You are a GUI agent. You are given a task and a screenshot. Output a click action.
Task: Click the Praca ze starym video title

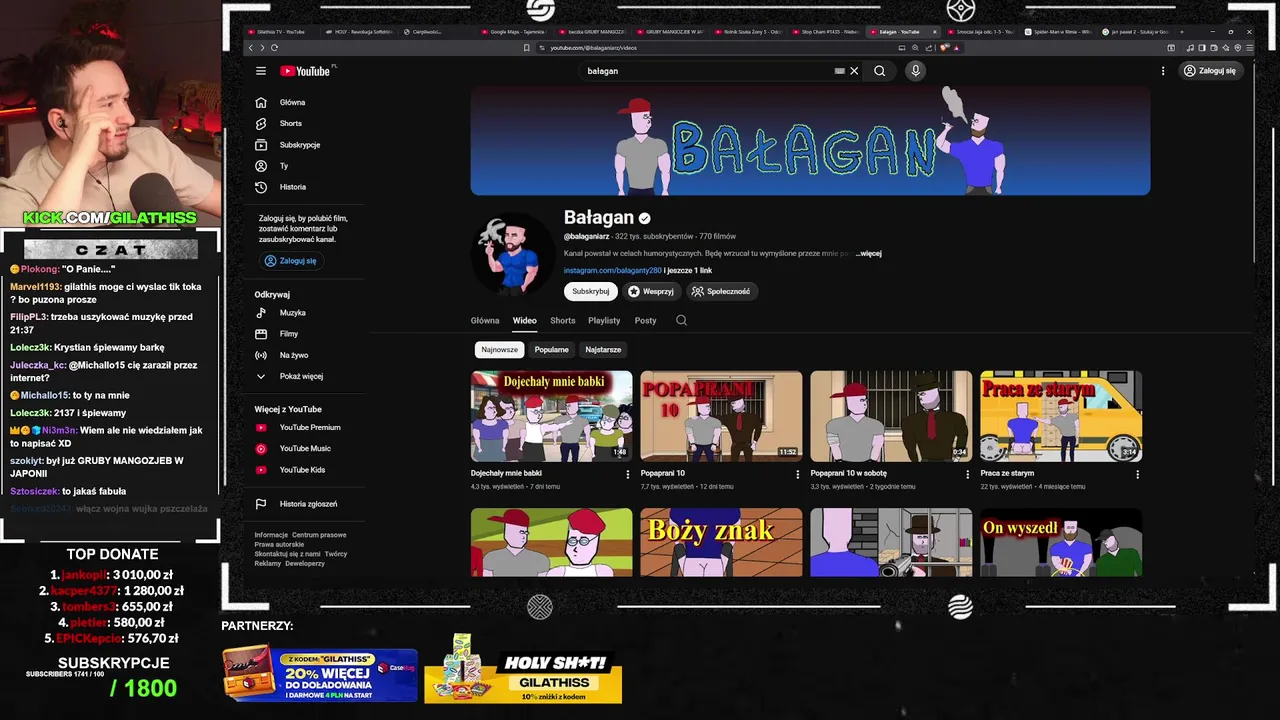click(1007, 473)
